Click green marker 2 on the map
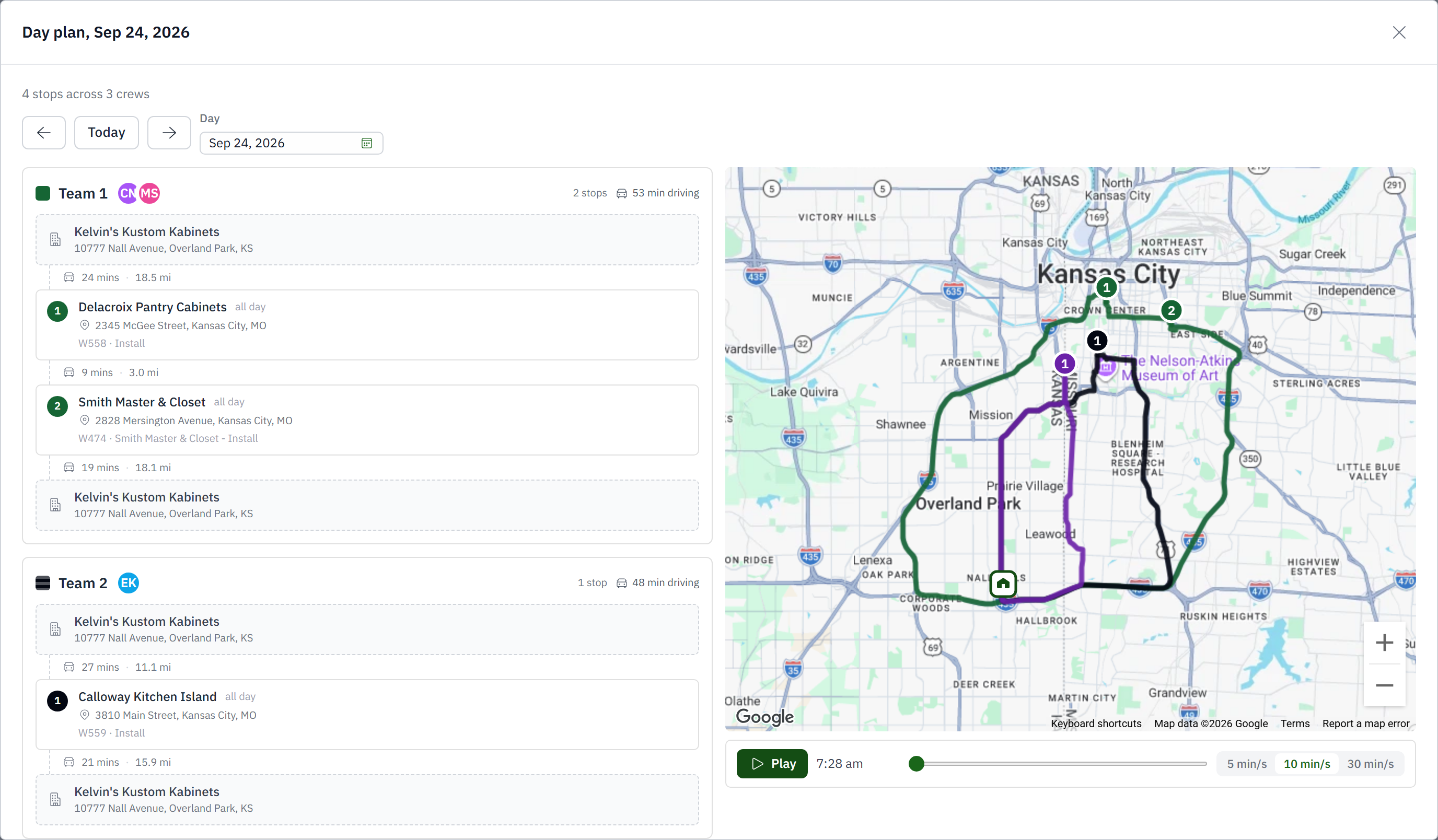 (x=1171, y=310)
